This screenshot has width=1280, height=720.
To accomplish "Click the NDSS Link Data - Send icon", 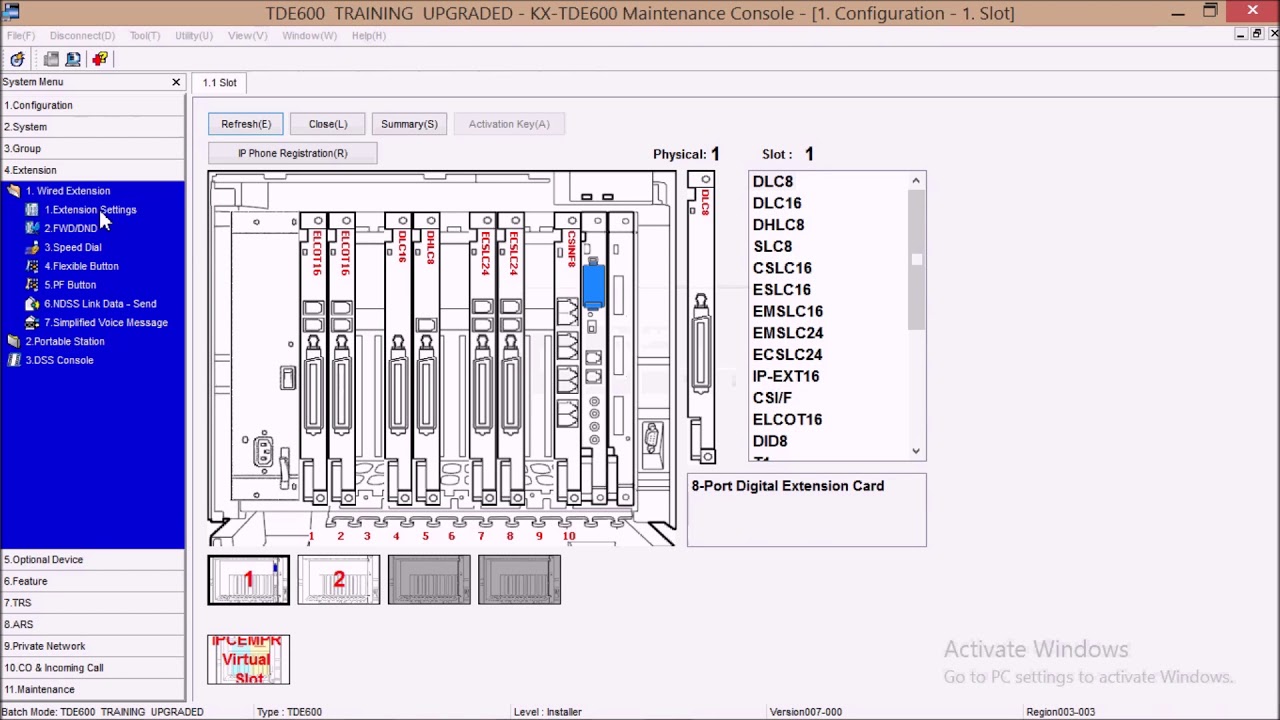I will [32, 304].
